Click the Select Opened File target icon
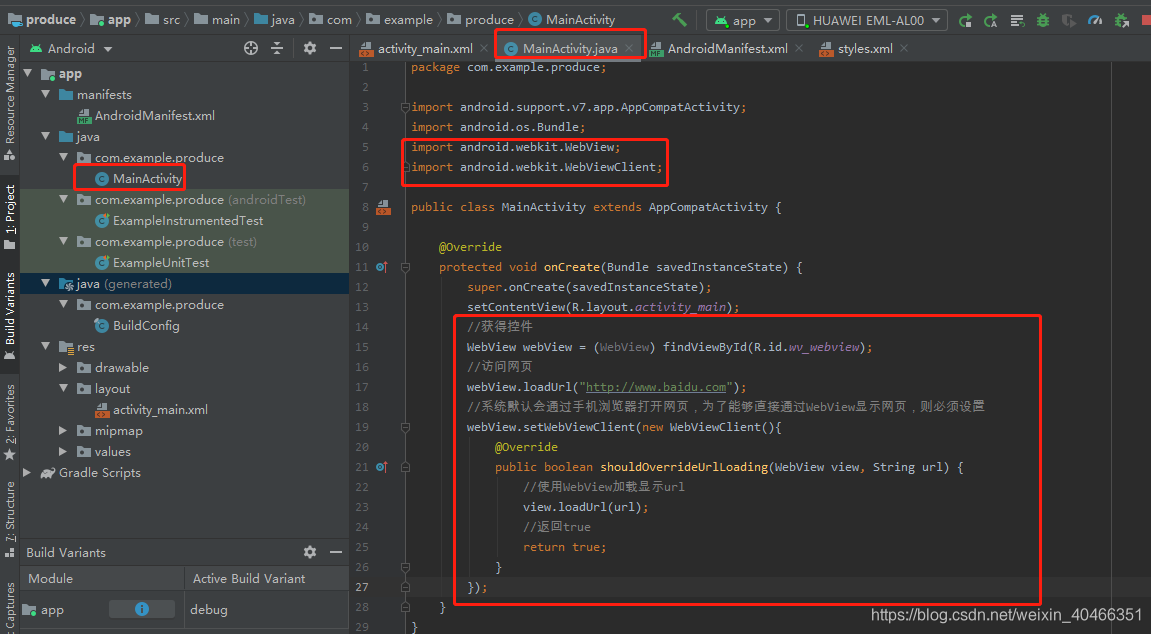 tap(251, 48)
